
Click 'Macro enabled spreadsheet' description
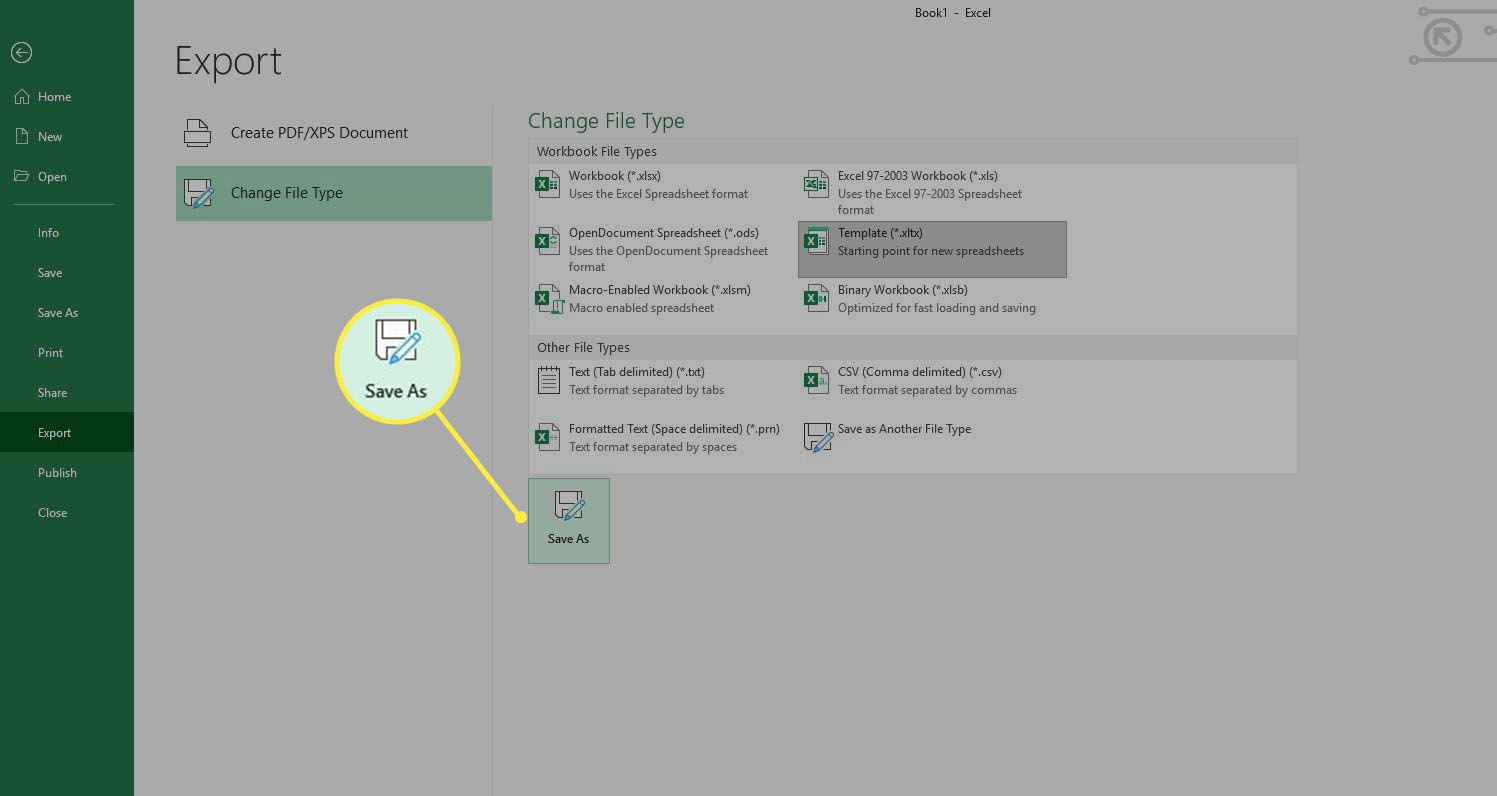point(641,308)
